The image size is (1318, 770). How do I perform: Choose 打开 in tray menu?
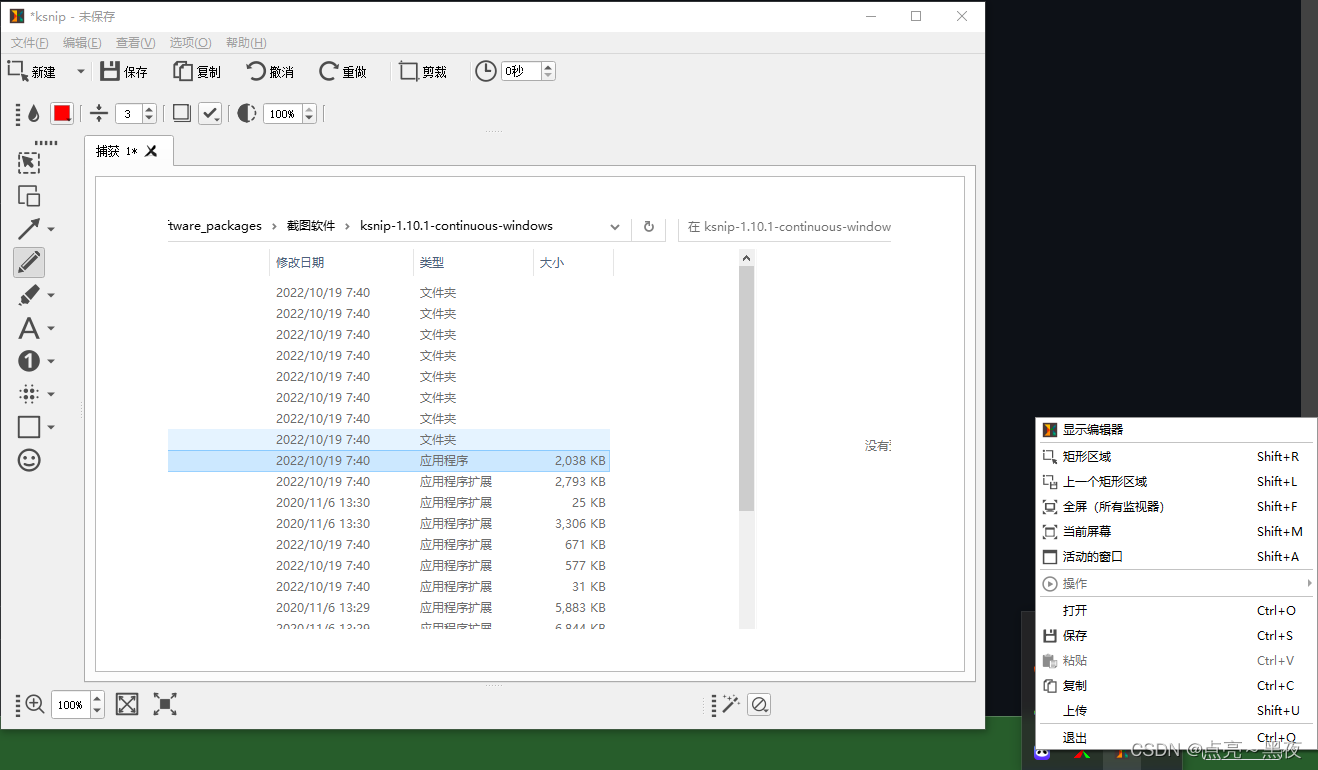(x=1175, y=610)
